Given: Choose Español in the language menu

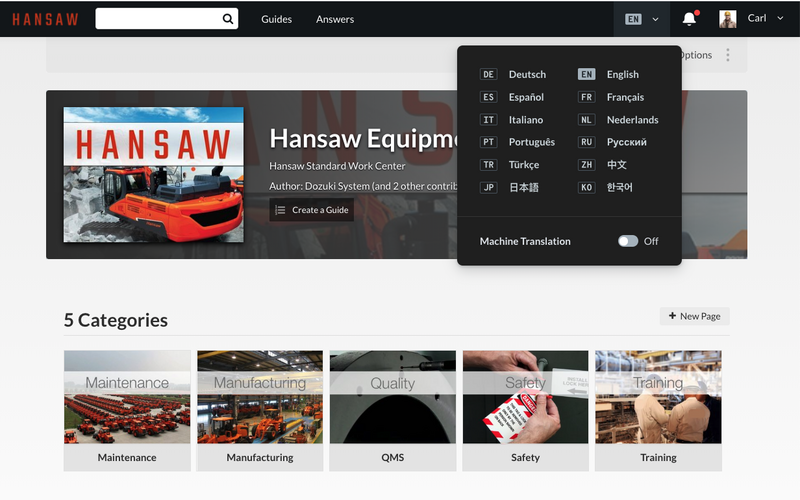Looking at the screenshot, I should (x=526, y=98).
